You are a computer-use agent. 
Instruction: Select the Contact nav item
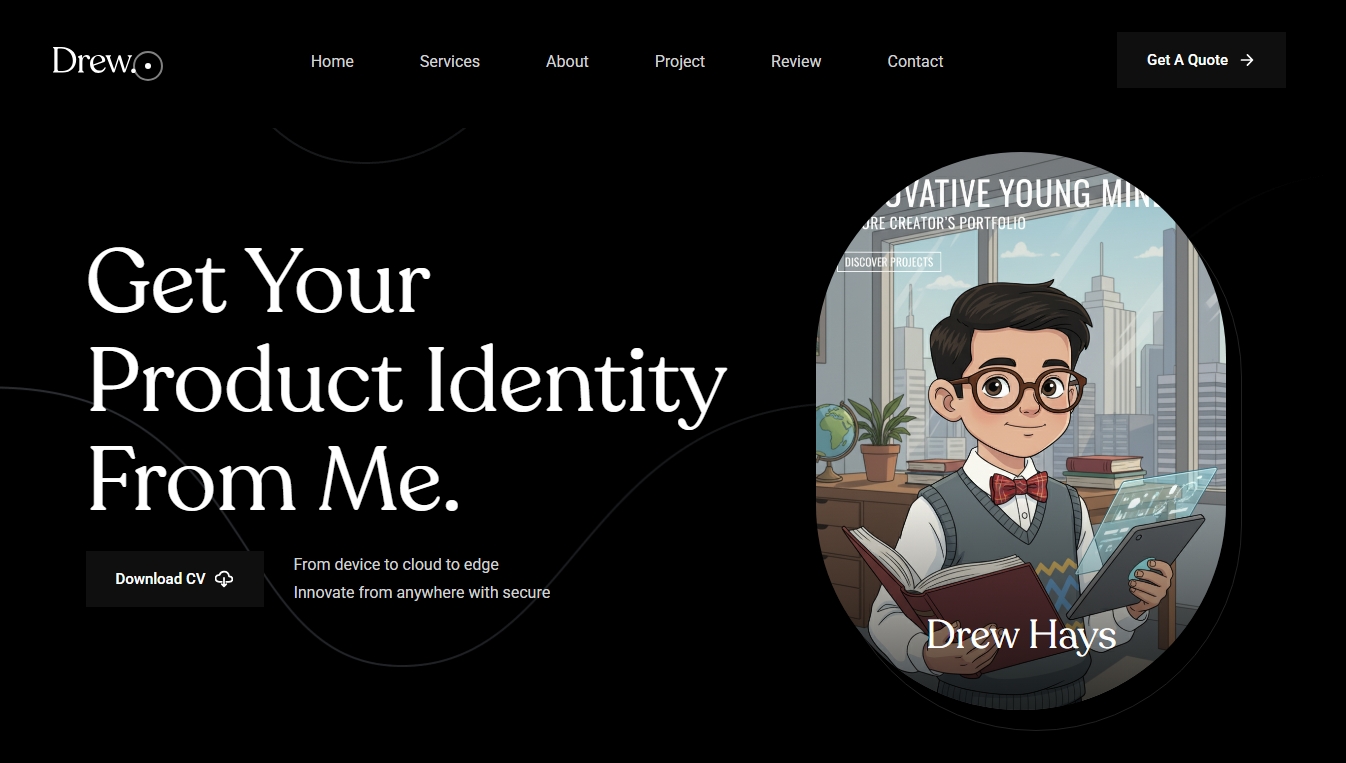pos(915,61)
